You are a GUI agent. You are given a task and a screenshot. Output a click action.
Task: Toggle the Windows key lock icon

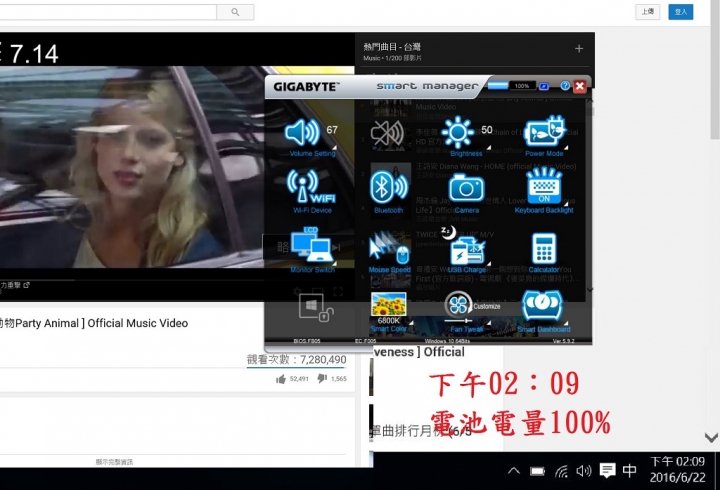coord(316,308)
